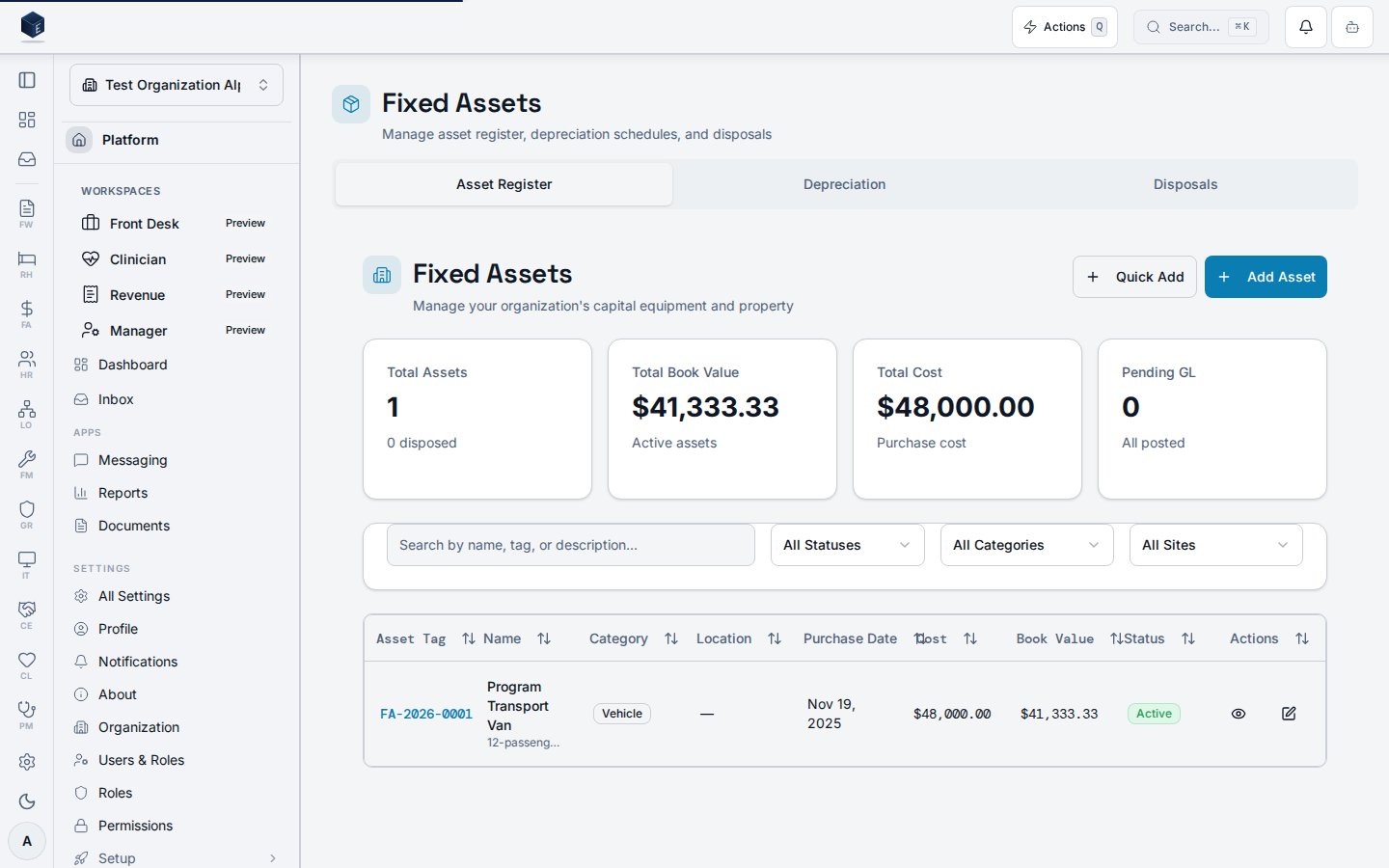Click the Vehicle category badge
Screen dimensions: 1389x868
click(622, 714)
